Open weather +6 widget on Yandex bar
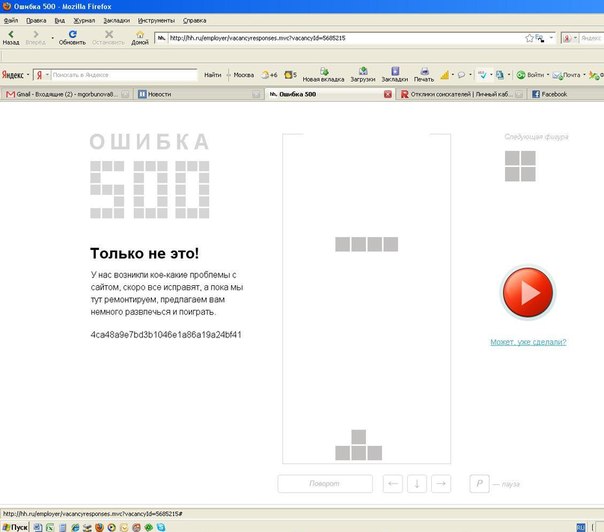 click(x=269, y=75)
